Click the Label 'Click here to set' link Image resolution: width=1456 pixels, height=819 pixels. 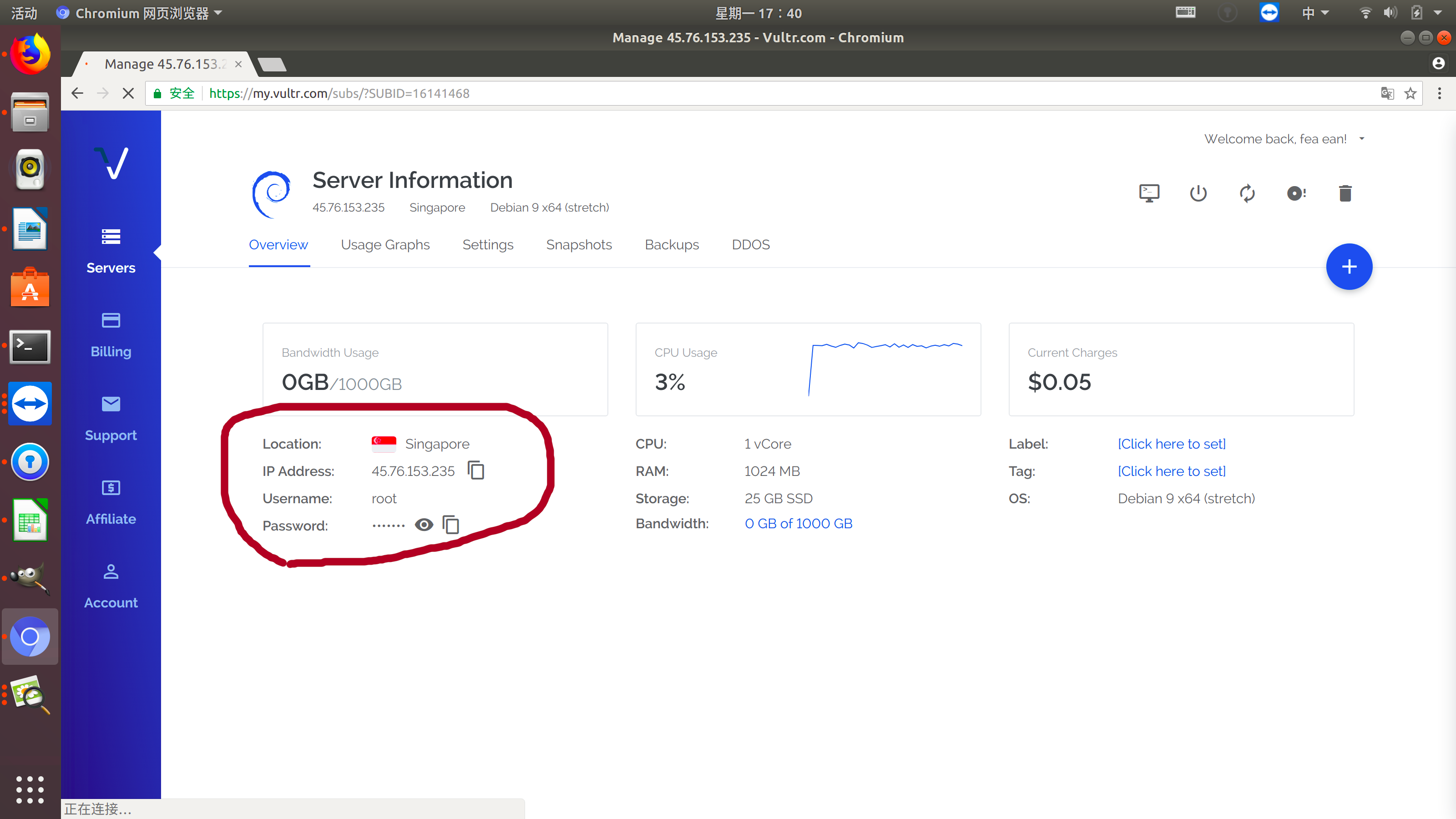click(1172, 444)
